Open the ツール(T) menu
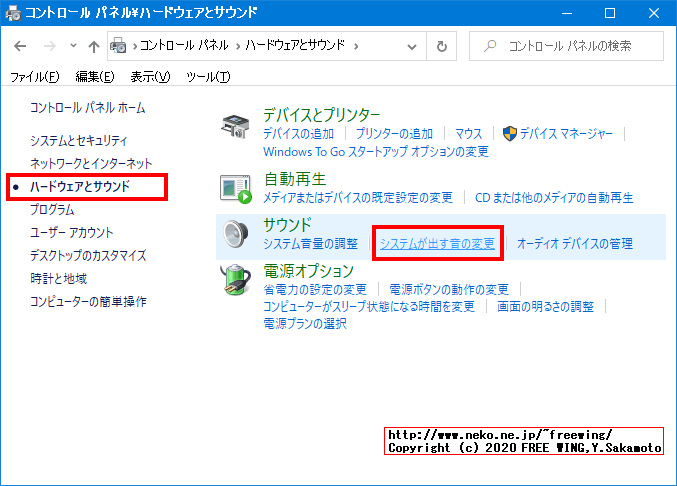The height and width of the screenshot is (486, 677). tap(208, 77)
